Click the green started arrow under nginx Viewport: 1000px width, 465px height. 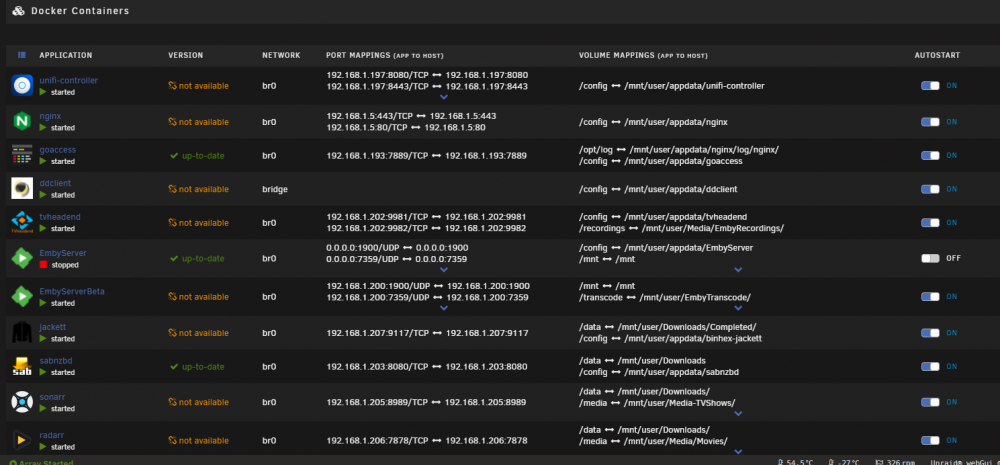click(43, 128)
